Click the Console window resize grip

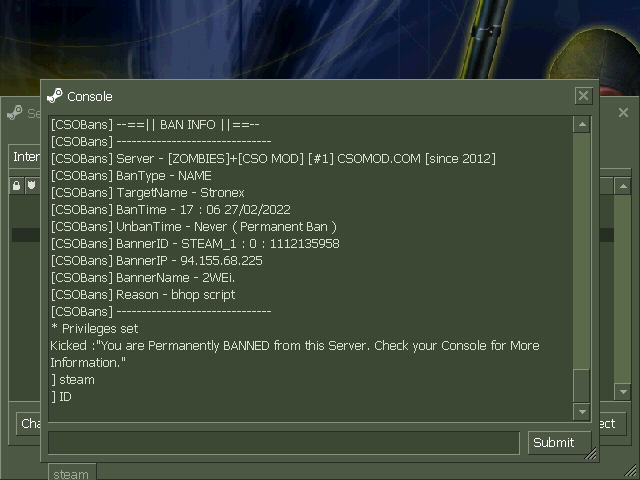tap(591, 453)
